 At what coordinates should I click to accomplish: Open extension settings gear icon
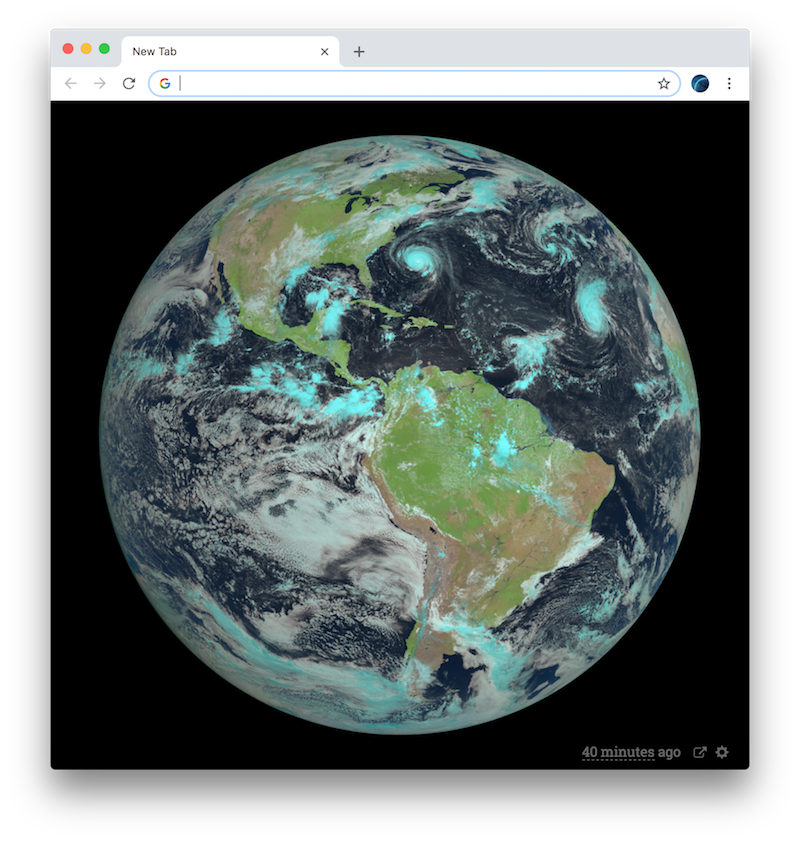722,752
